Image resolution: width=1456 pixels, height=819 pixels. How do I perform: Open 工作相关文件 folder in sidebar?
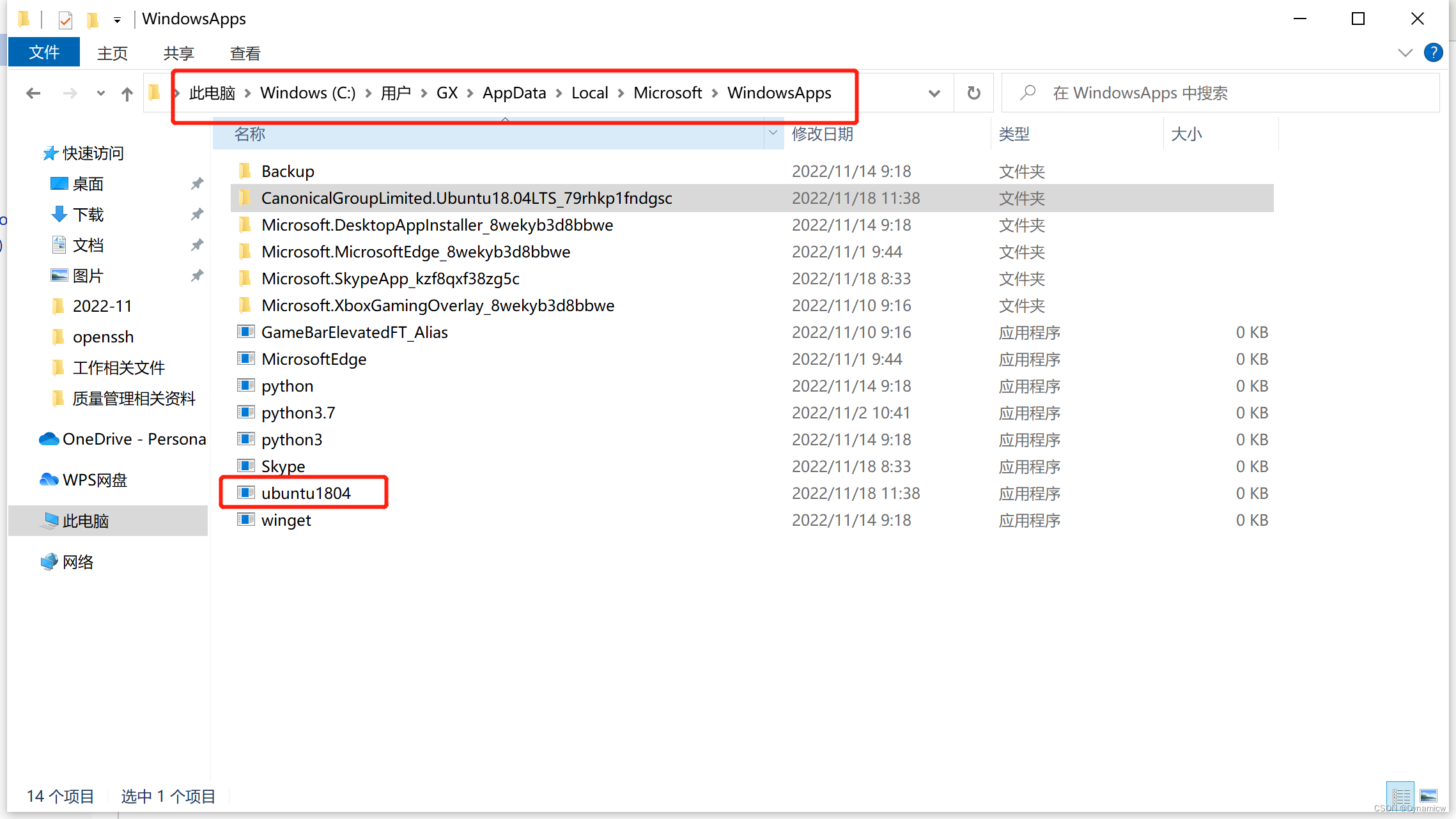[x=118, y=368]
